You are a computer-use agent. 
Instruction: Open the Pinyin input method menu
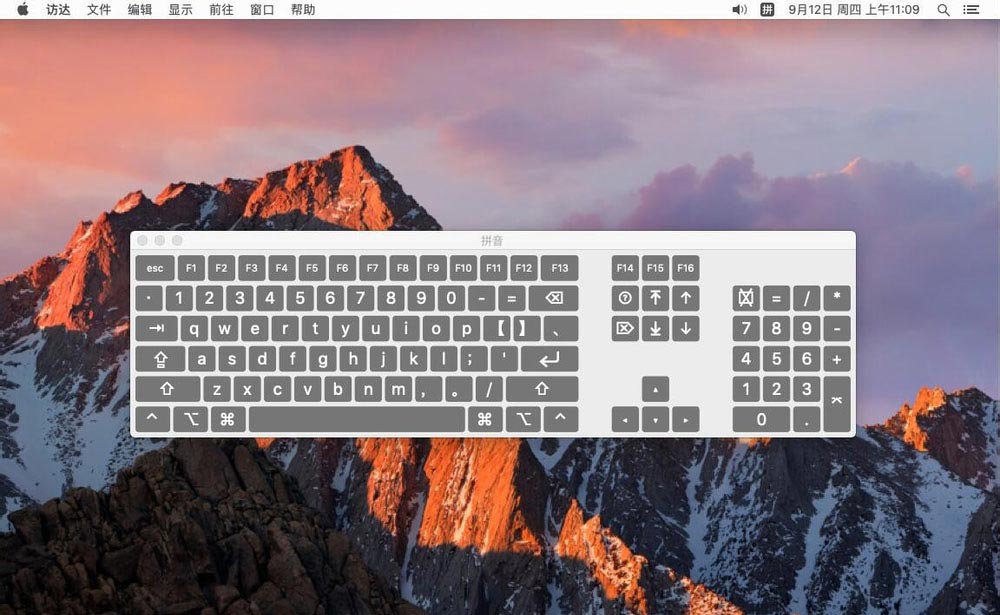767,10
